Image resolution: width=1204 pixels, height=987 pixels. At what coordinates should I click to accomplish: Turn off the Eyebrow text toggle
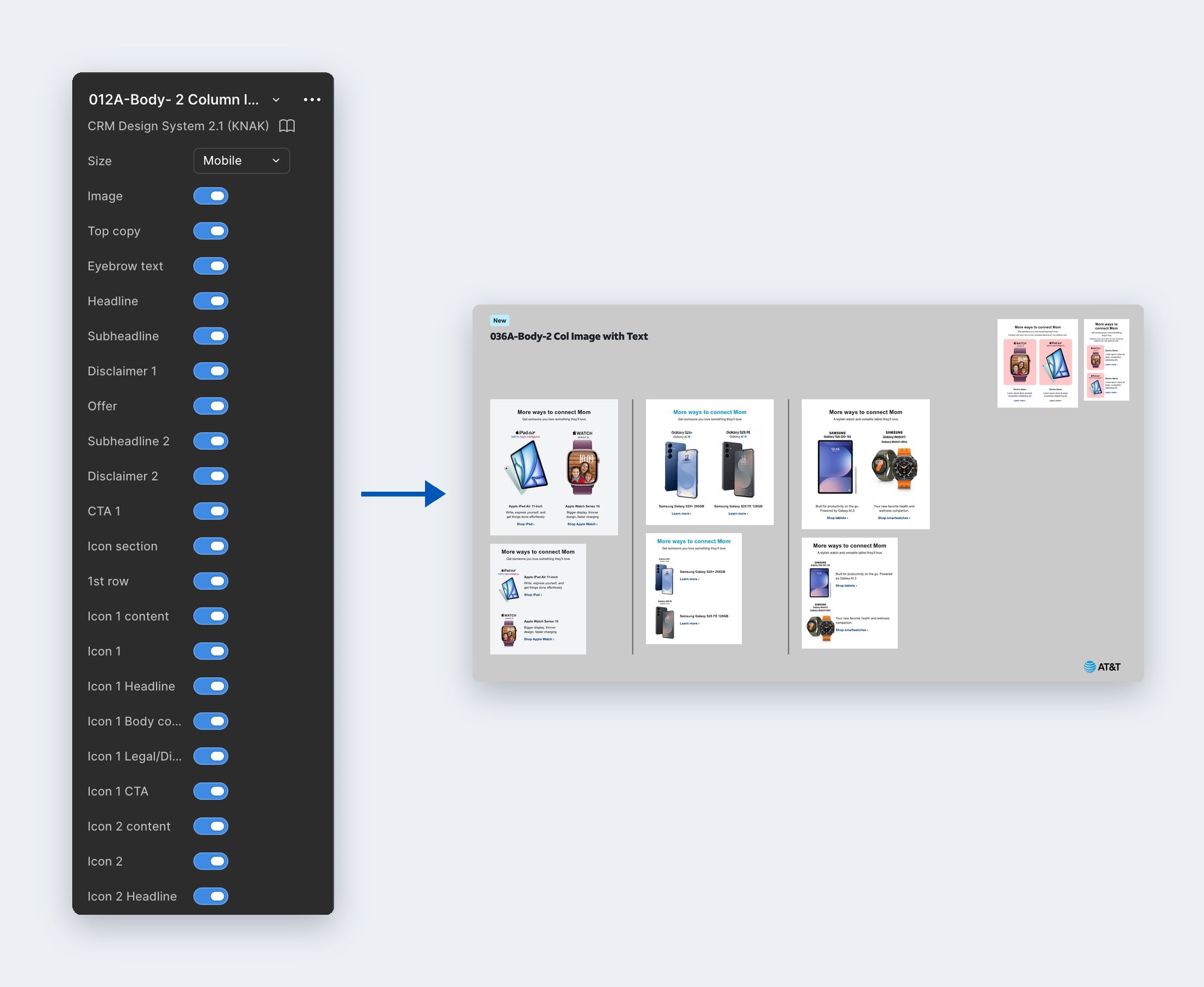click(211, 266)
